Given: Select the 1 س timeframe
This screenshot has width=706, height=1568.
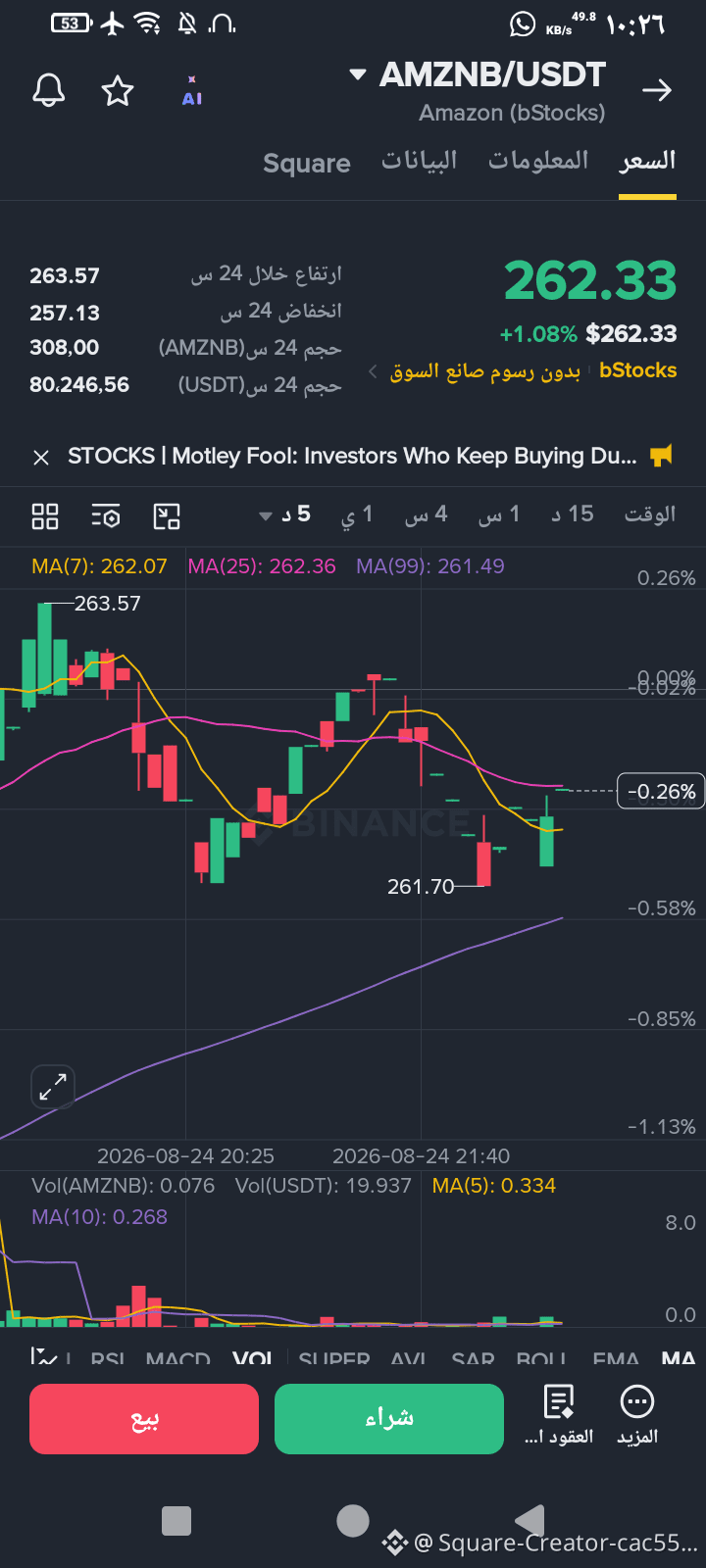Looking at the screenshot, I should tap(499, 514).
